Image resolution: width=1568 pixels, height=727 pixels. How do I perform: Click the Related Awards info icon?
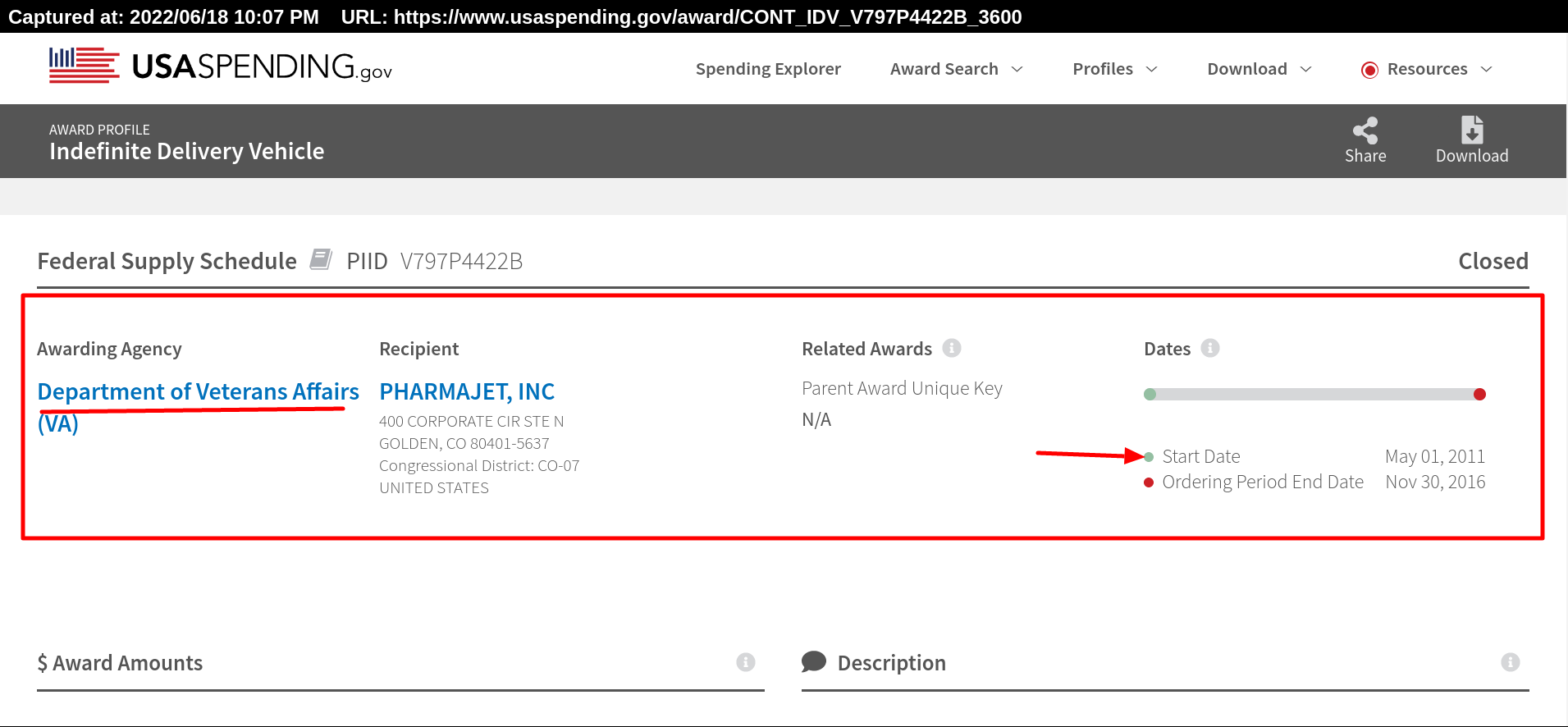pos(952,348)
